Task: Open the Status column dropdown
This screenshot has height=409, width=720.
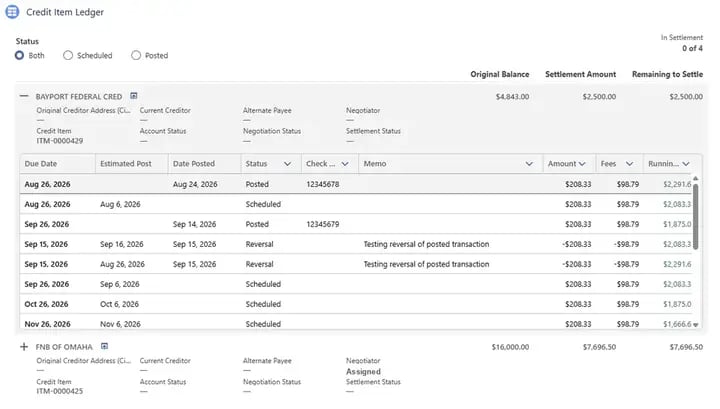Action: [x=287, y=164]
